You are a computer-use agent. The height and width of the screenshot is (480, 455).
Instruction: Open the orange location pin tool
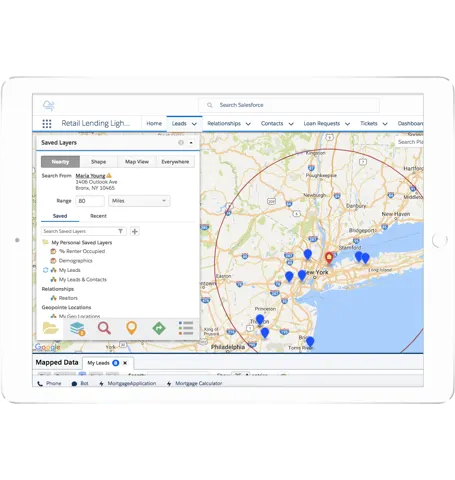(x=132, y=328)
